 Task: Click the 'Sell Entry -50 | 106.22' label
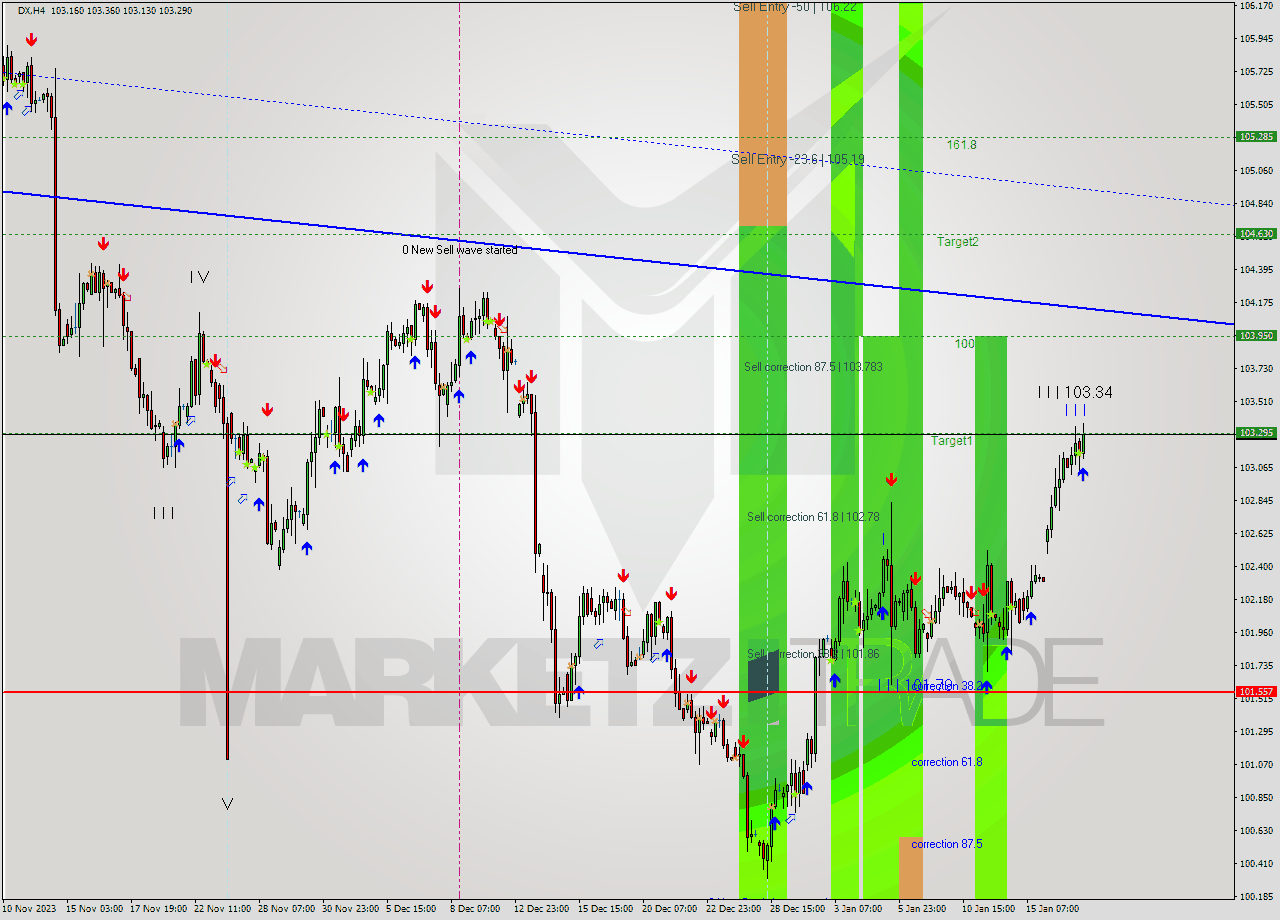point(795,6)
